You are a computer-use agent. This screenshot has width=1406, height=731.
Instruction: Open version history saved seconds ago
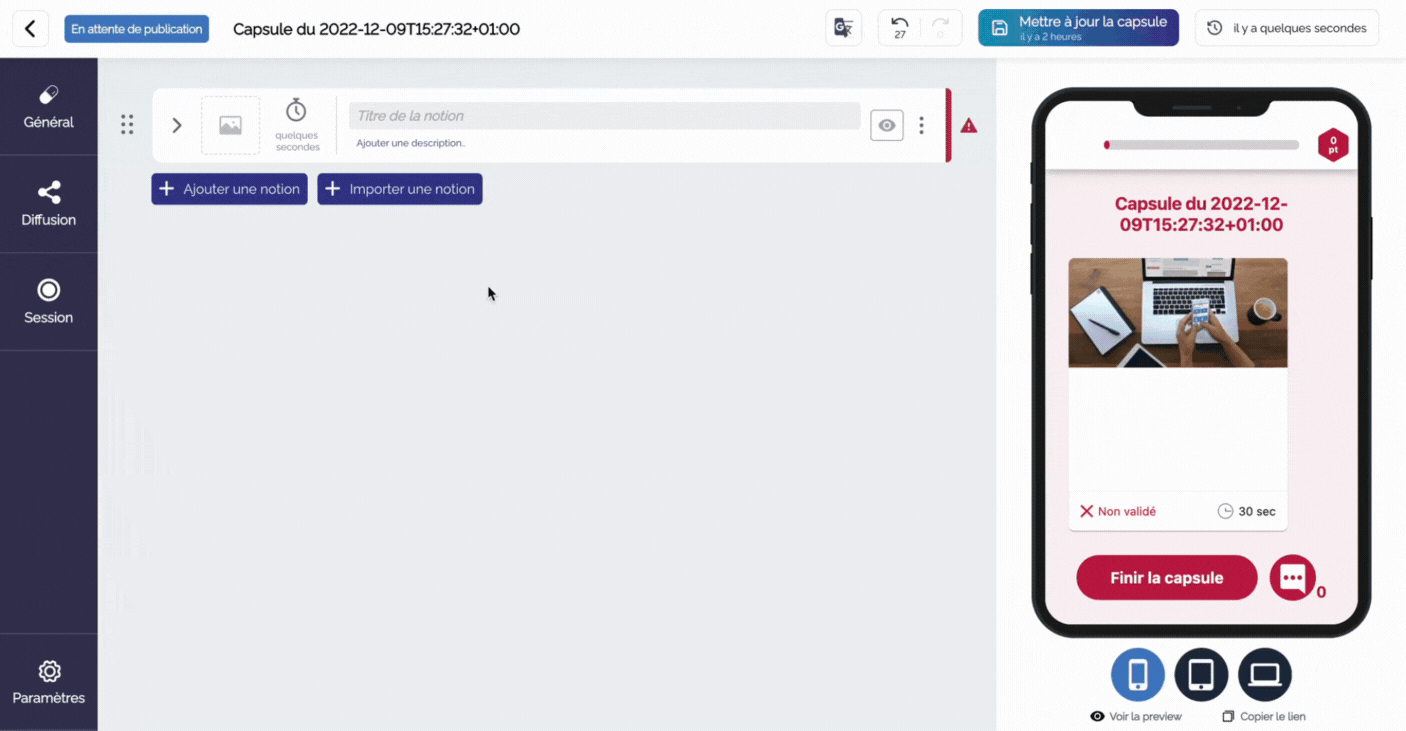(x=1286, y=28)
